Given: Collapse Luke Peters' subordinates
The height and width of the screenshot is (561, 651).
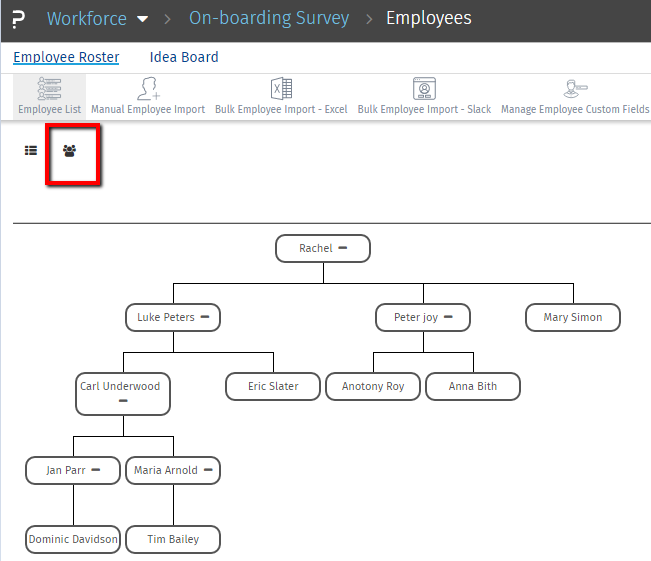Looking at the screenshot, I should pos(205,317).
